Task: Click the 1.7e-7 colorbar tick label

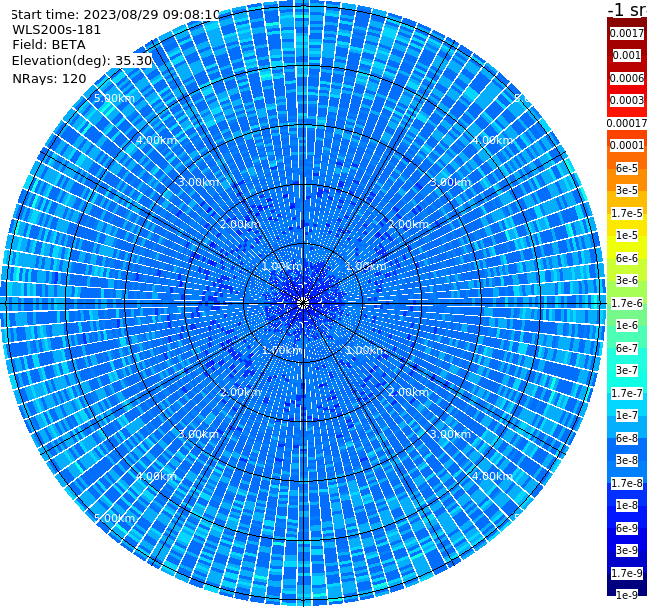Action: pyautogui.click(x=626, y=393)
